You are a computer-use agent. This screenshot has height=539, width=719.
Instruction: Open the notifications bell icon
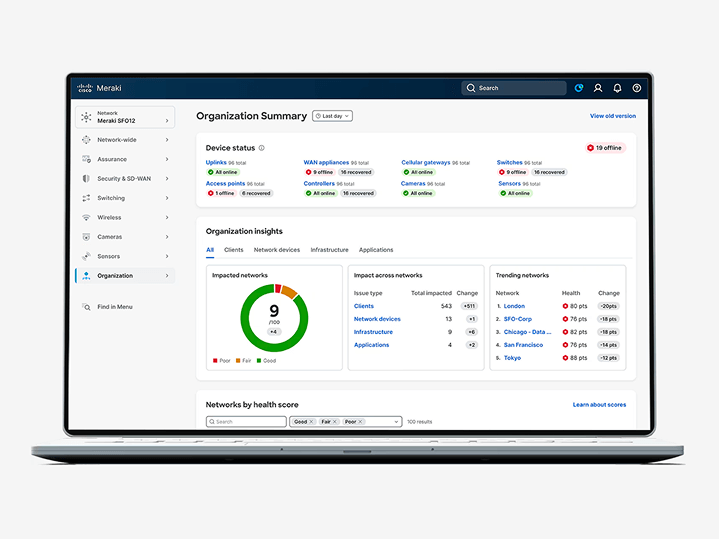617,88
